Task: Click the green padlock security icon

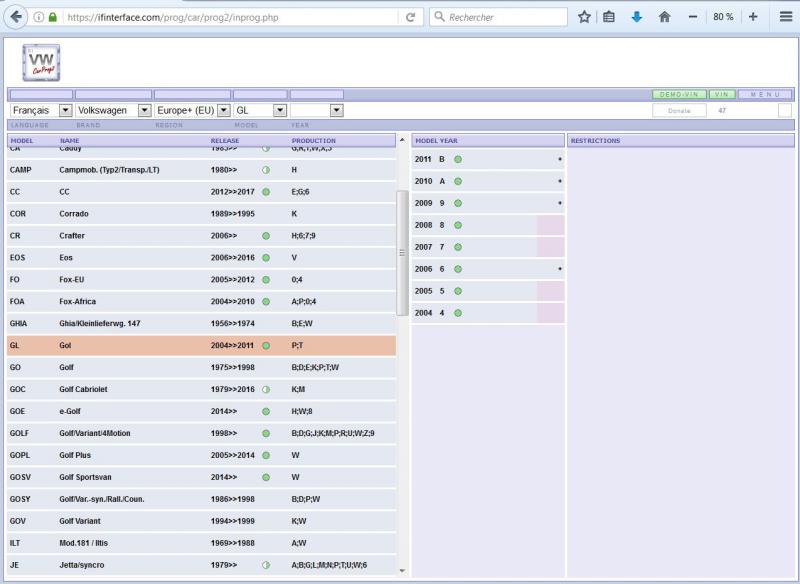Action: (53, 17)
